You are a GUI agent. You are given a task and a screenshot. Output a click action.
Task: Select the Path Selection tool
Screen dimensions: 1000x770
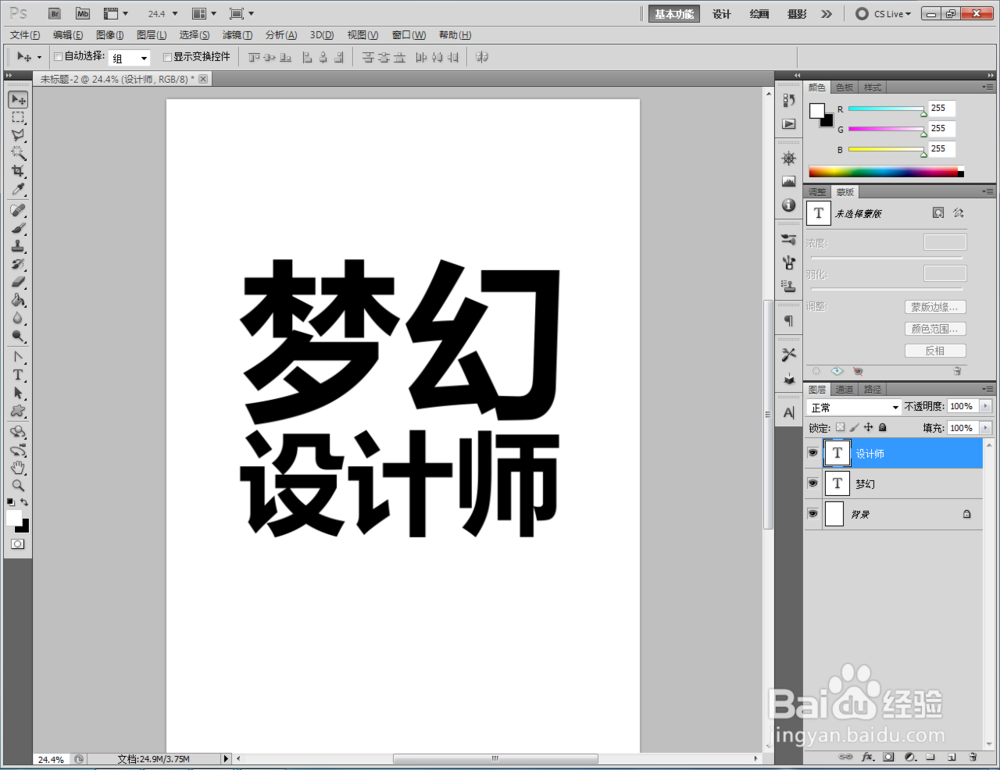[18, 392]
